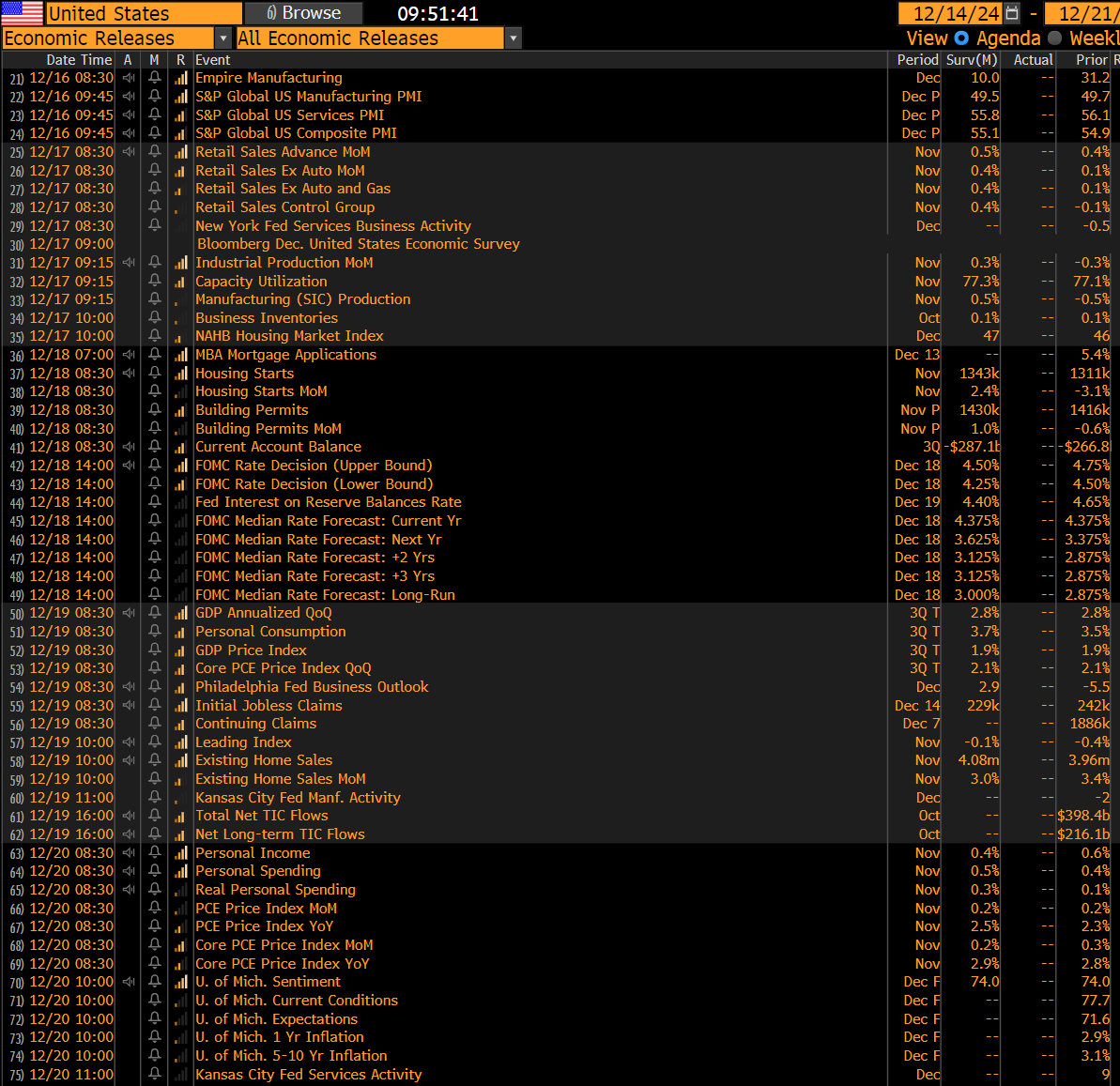Click the bell icon for GDP Annualized QoQ
1120x1086 pixels.
pyautogui.click(x=154, y=613)
